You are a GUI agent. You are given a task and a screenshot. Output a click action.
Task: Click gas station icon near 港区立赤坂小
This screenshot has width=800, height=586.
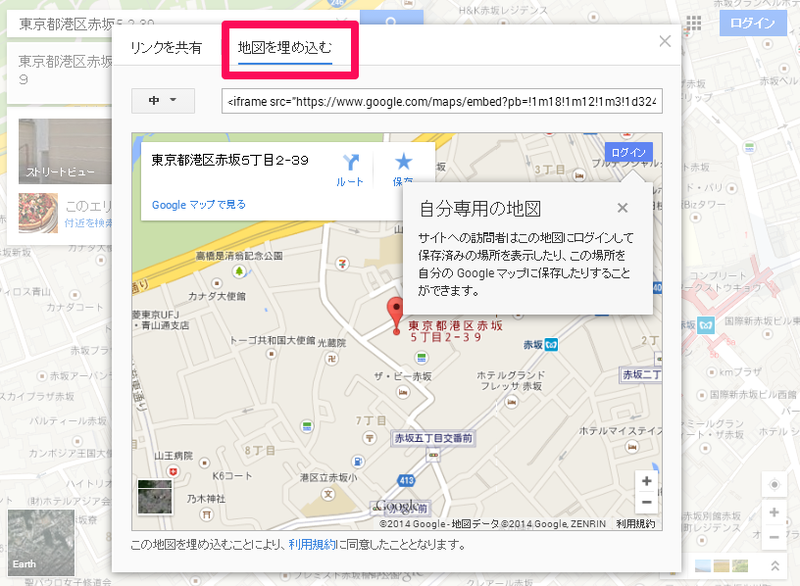click(x=358, y=462)
